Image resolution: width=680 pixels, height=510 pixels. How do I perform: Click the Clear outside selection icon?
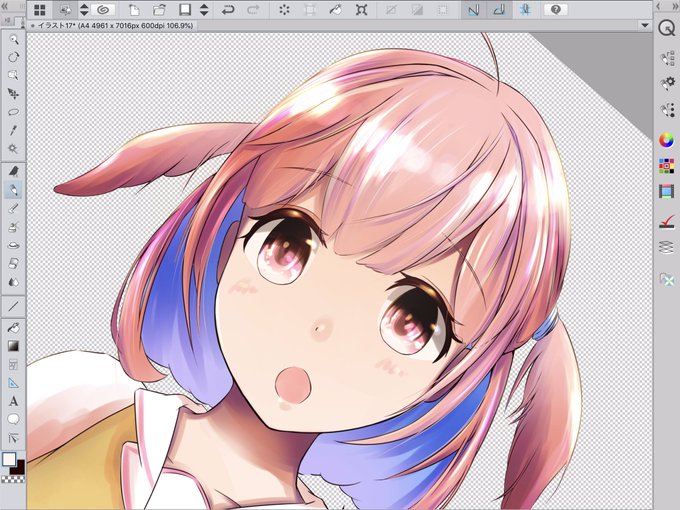[x=310, y=10]
